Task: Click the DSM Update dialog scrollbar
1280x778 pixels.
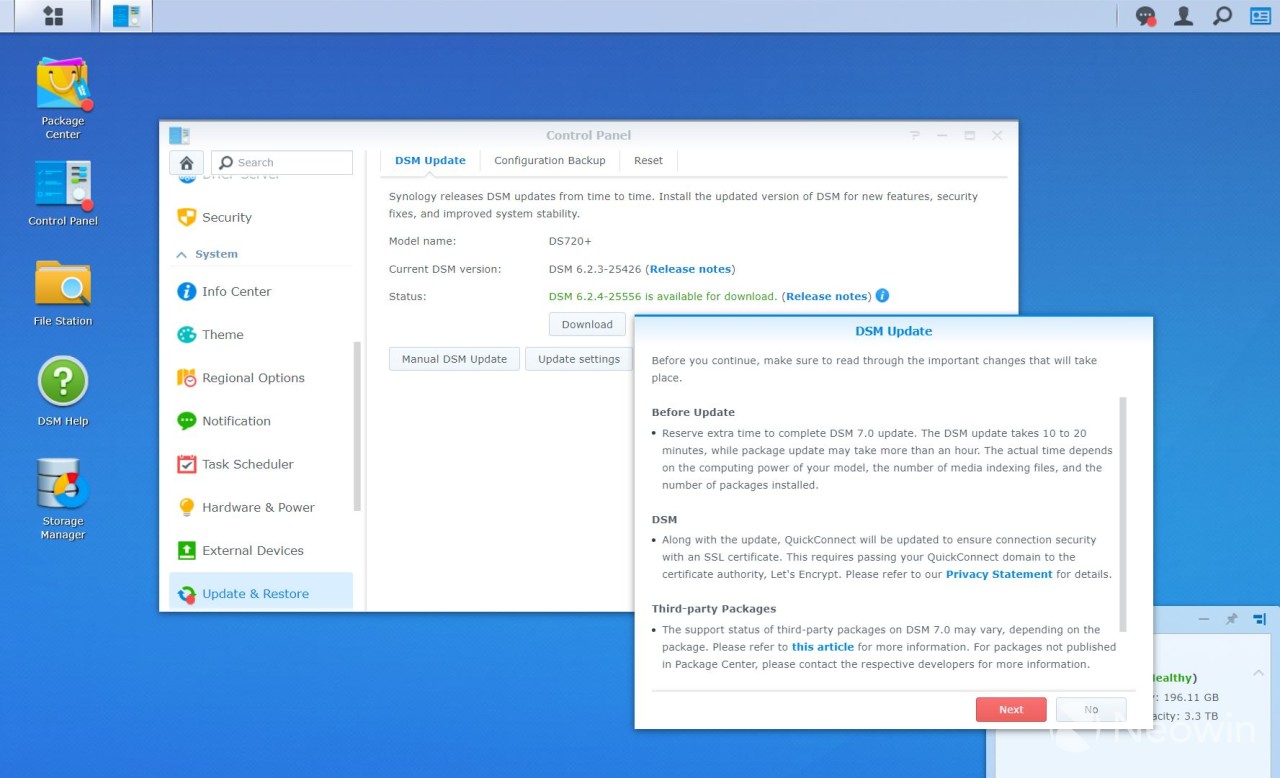Action: click(x=1123, y=514)
